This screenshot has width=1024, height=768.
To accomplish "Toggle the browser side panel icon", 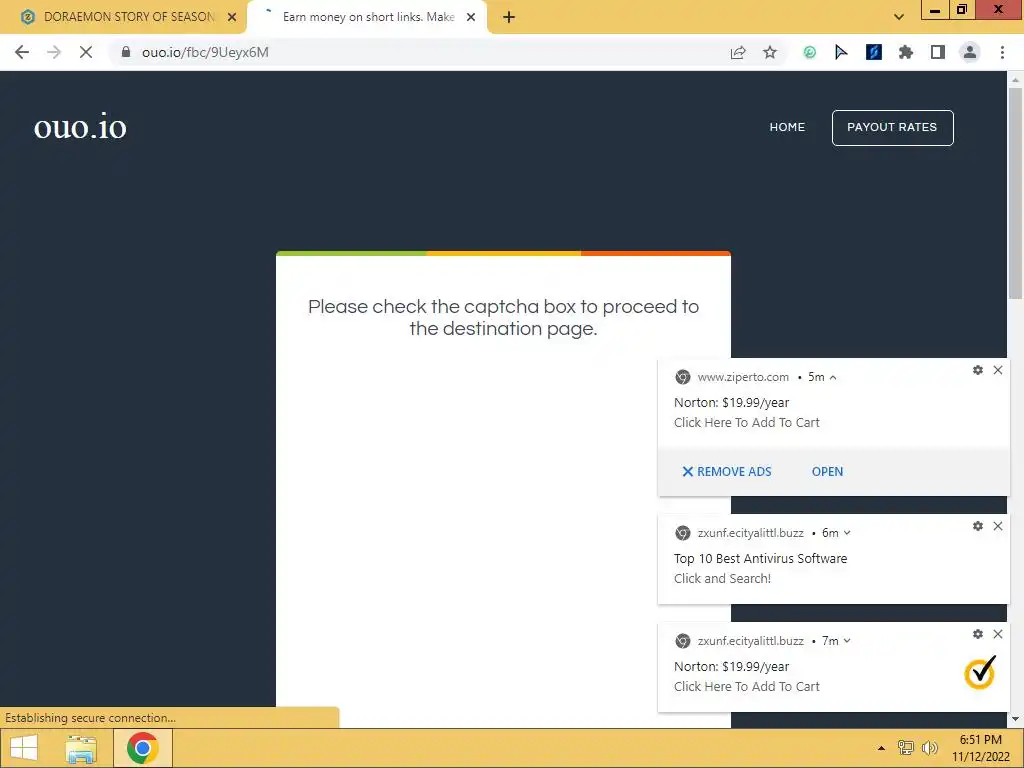I will pyautogui.click(x=938, y=52).
